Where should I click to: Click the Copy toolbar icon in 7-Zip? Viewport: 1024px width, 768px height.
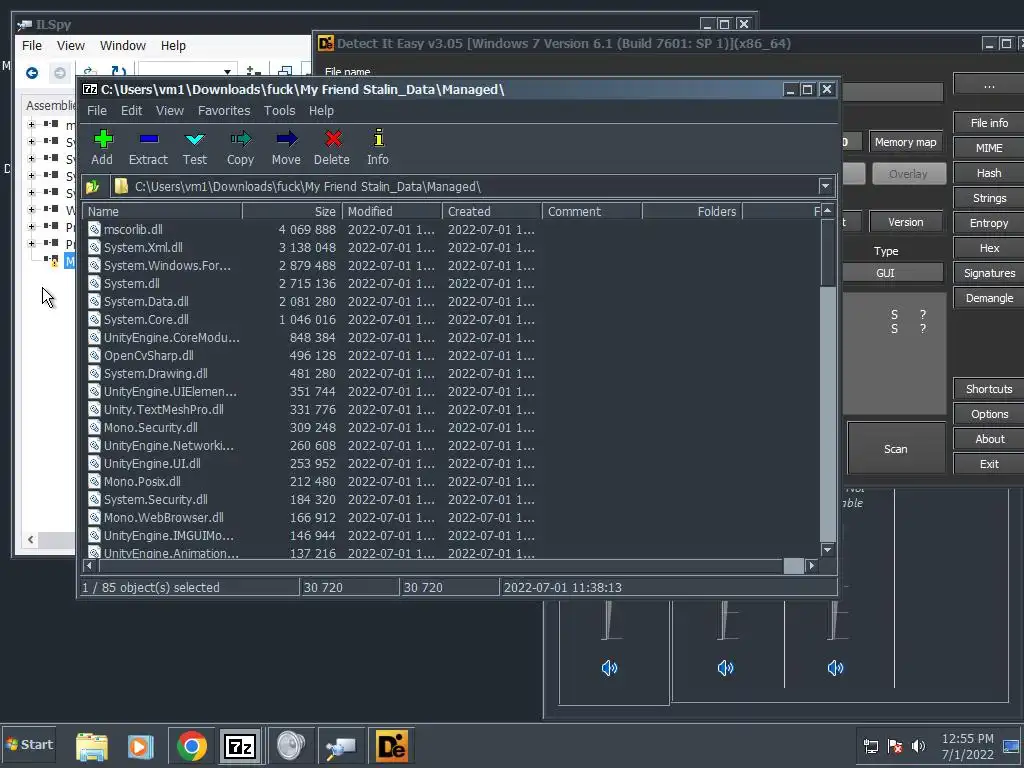[240, 139]
